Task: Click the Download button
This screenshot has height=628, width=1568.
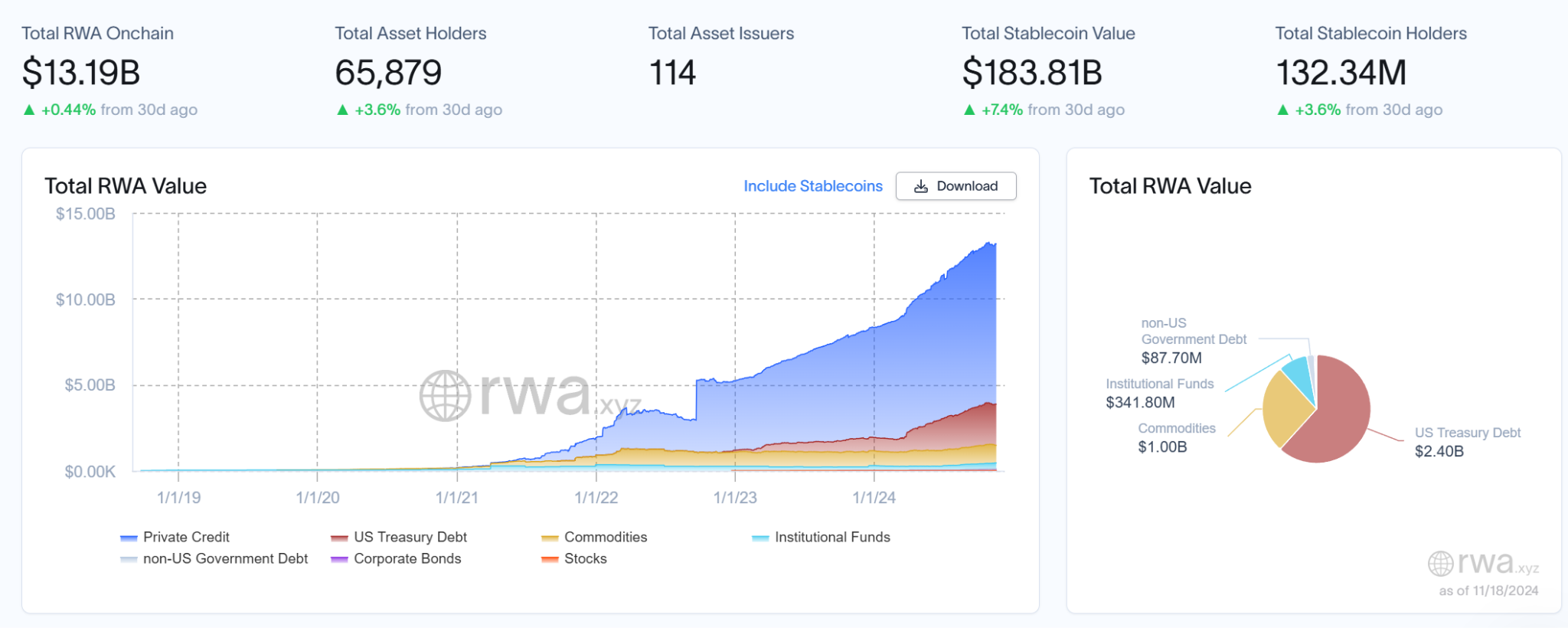Action: pyautogui.click(x=955, y=186)
